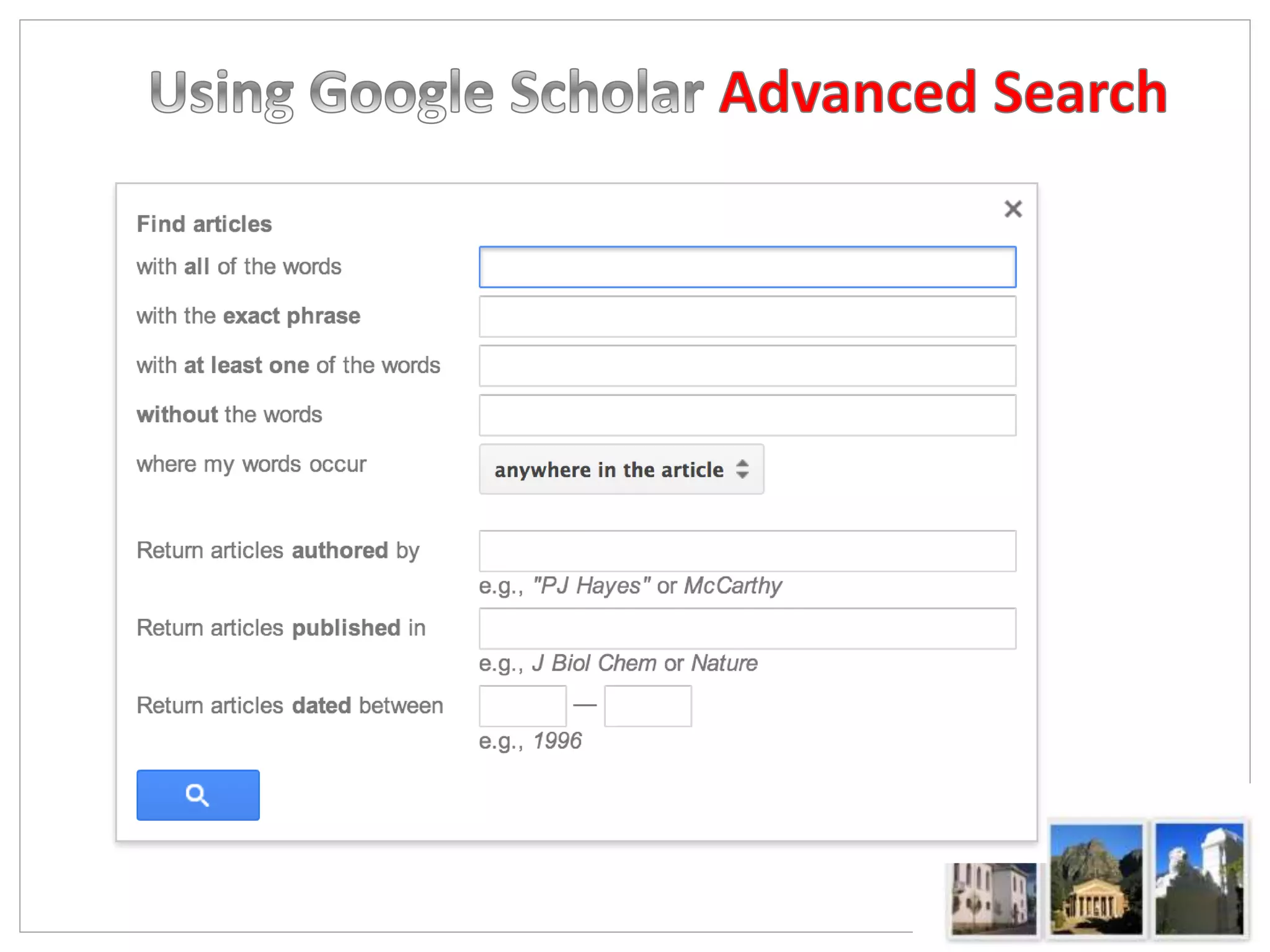Viewport: 1270px width, 952px height.
Task: Close the advanced search dialog with X
Action: [x=1013, y=209]
